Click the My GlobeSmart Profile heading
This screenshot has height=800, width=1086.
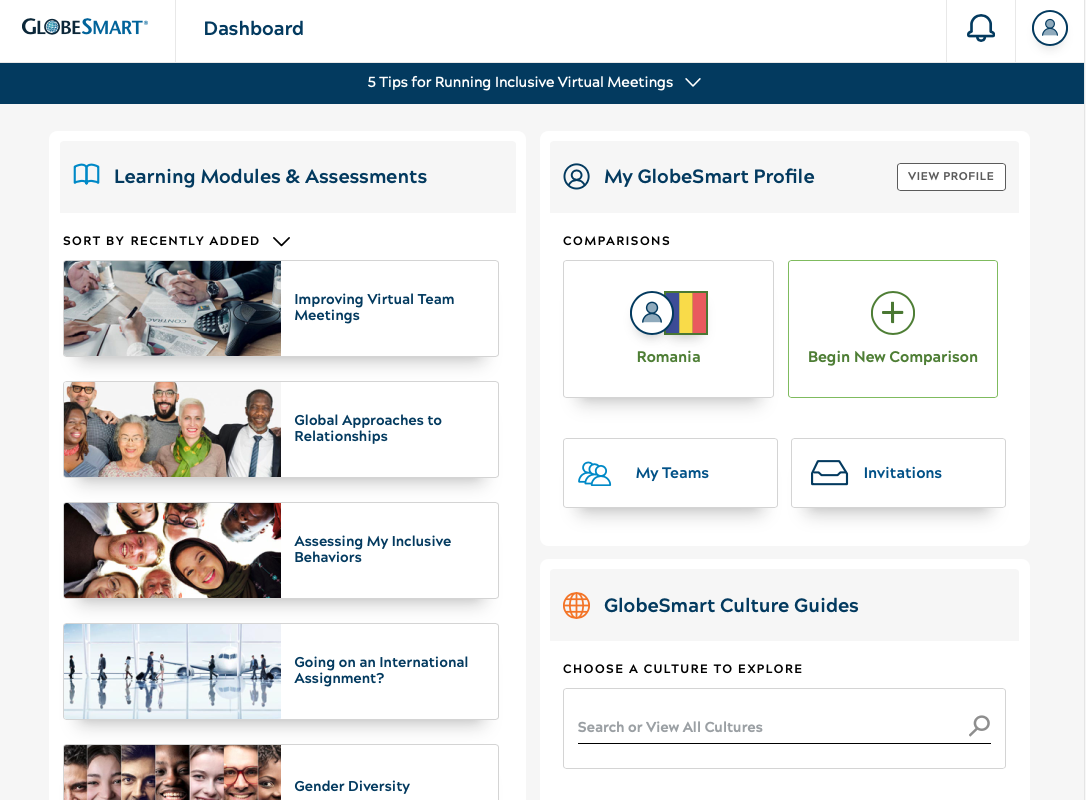point(709,177)
